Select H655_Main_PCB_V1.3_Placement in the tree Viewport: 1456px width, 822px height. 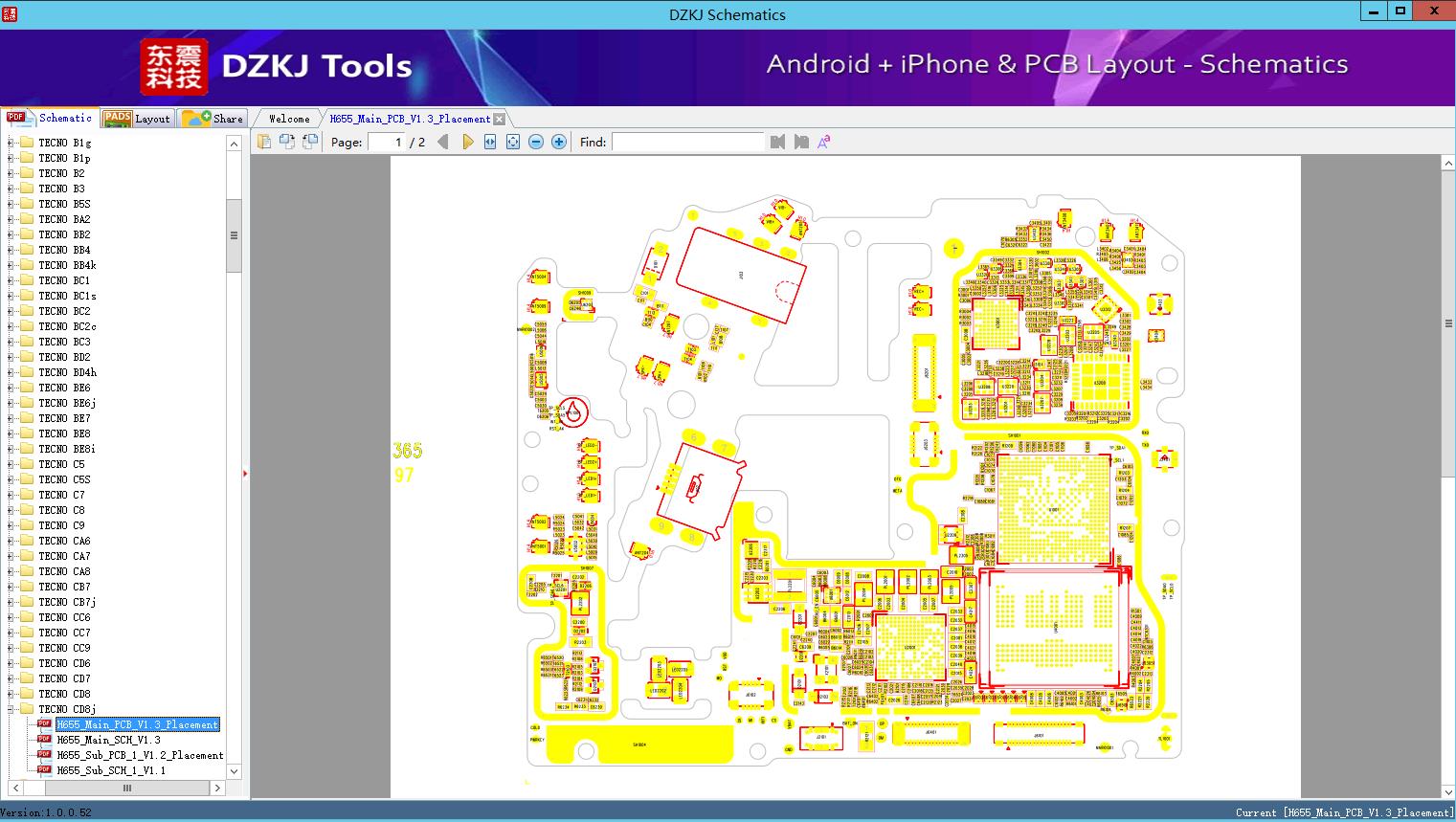coord(138,724)
